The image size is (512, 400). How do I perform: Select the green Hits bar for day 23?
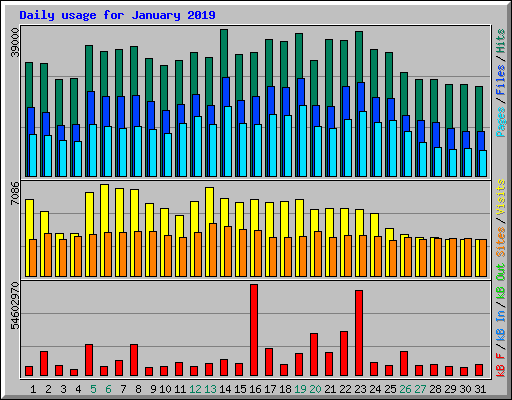(x=359, y=57)
